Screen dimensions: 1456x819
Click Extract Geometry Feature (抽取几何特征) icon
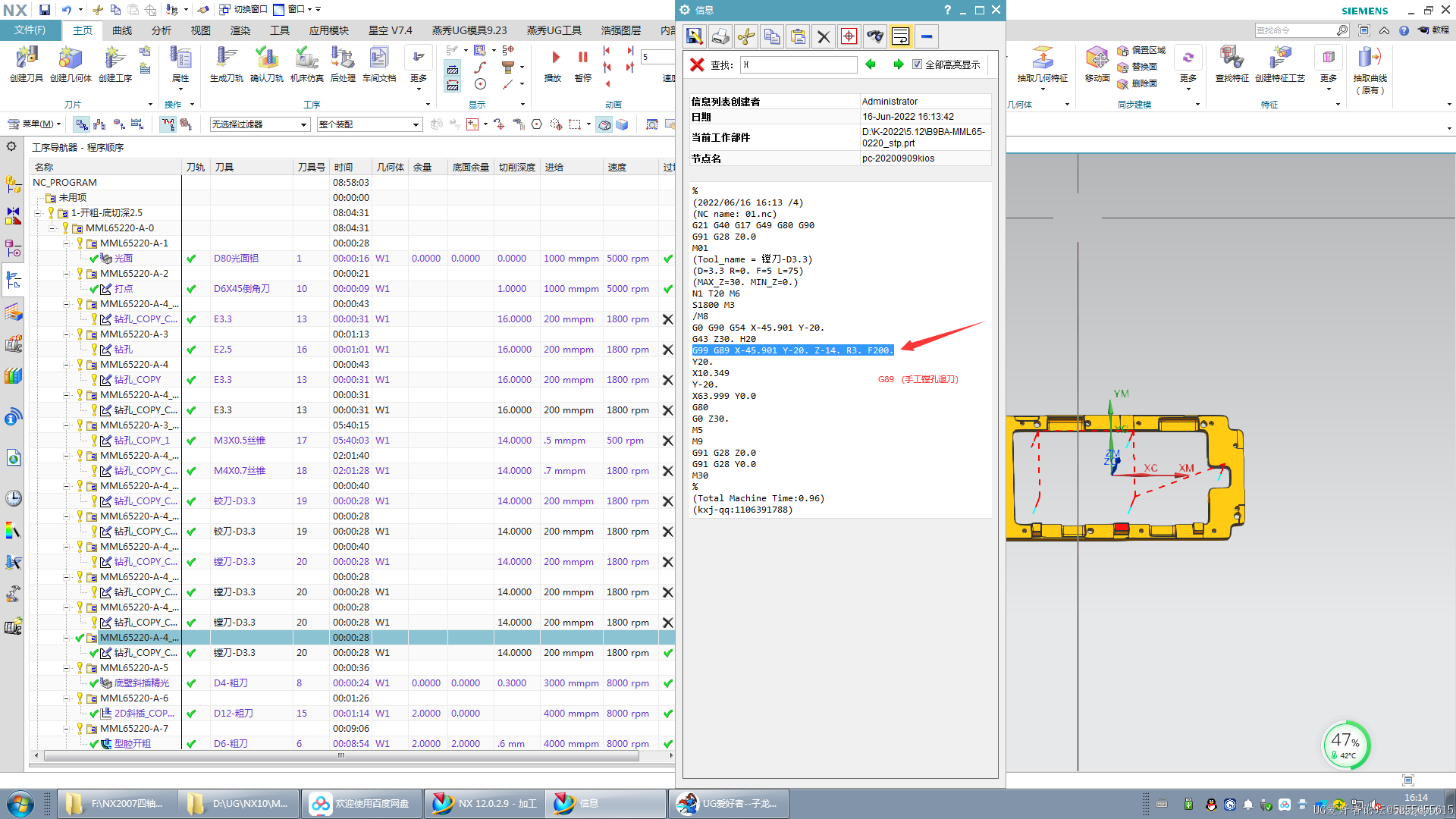(1042, 64)
